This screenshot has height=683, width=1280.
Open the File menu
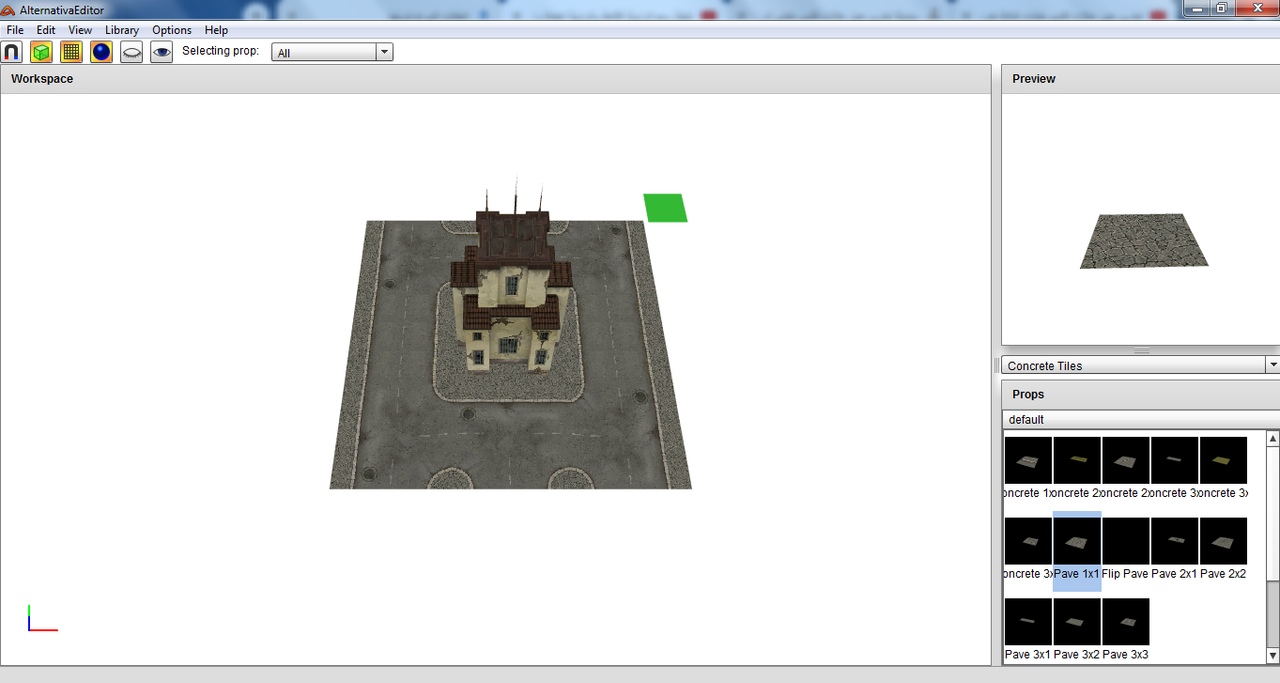coord(15,30)
